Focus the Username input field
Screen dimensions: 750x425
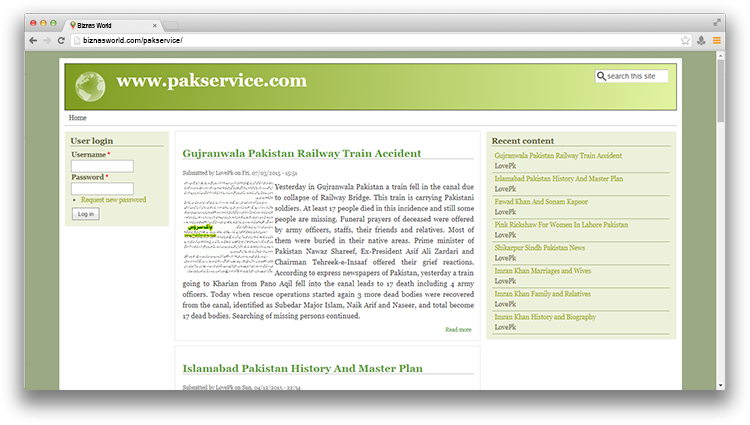click(102, 166)
